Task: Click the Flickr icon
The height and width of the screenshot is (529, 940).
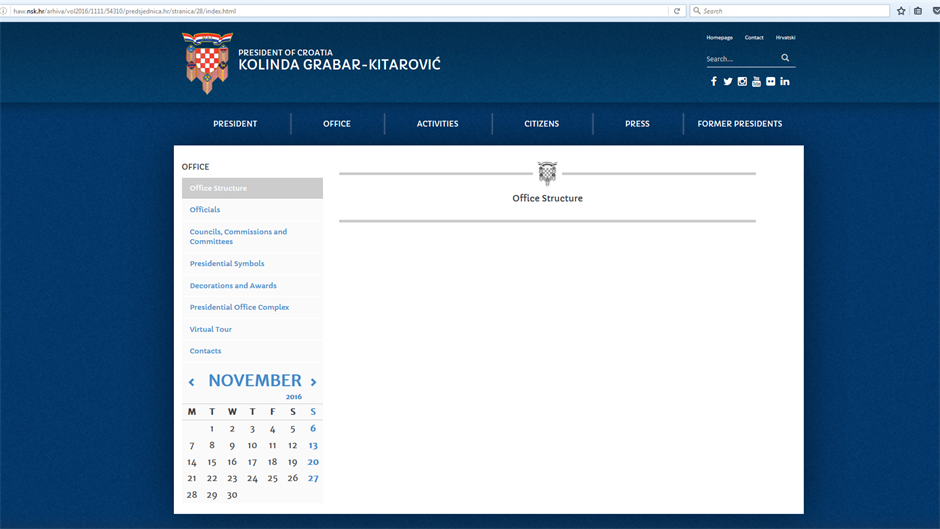Action: (771, 82)
